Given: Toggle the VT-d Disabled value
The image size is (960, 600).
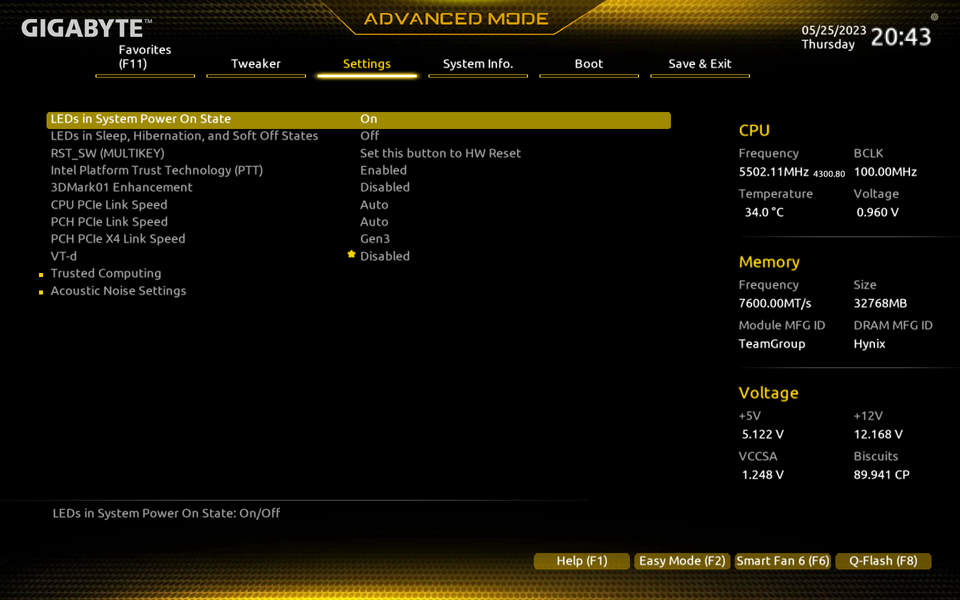Looking at the screenshot, I should (x=384, y=256).
